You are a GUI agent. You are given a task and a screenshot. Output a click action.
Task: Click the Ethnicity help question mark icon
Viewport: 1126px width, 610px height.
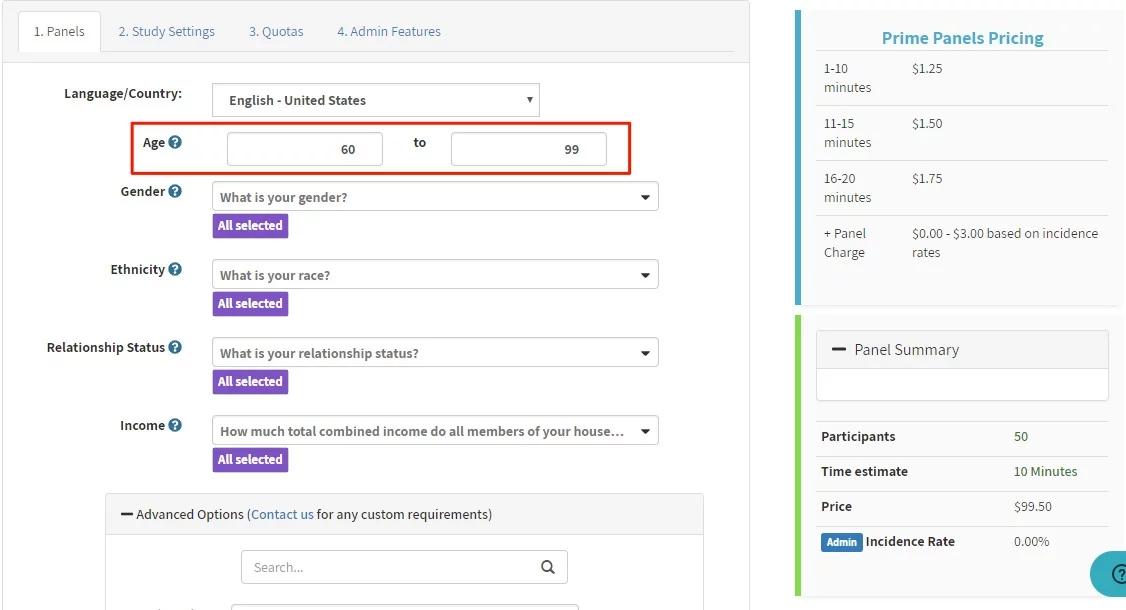click(175, 269)
